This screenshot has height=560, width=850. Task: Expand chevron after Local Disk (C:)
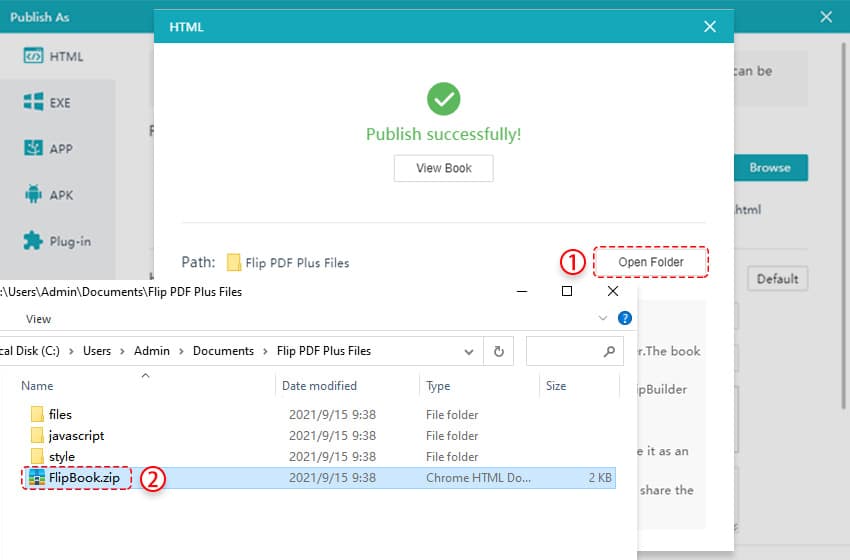(x=71, y=351)
